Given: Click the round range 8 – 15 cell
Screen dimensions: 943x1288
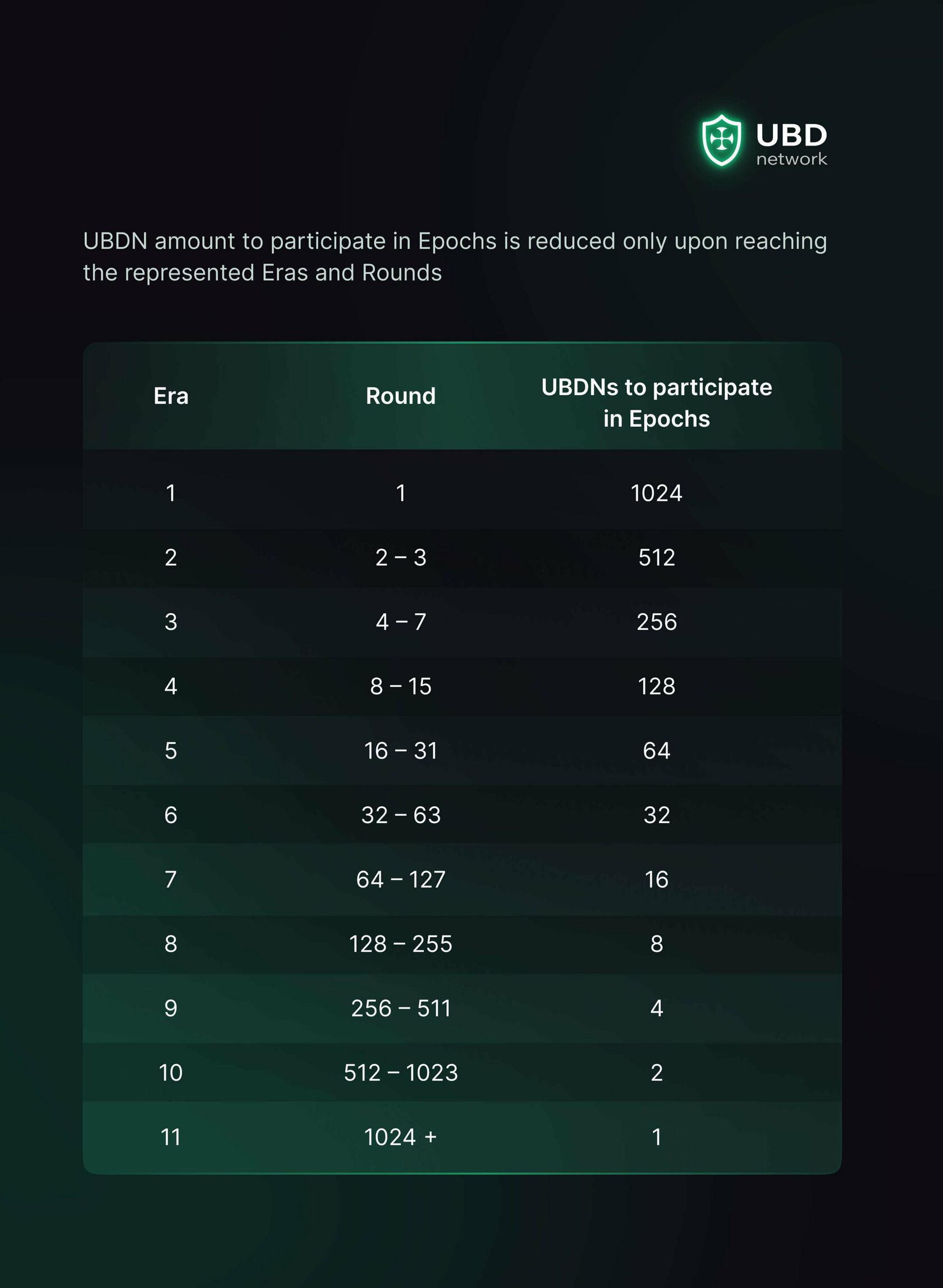Looking at the screenshot, I should click(401, 686).
